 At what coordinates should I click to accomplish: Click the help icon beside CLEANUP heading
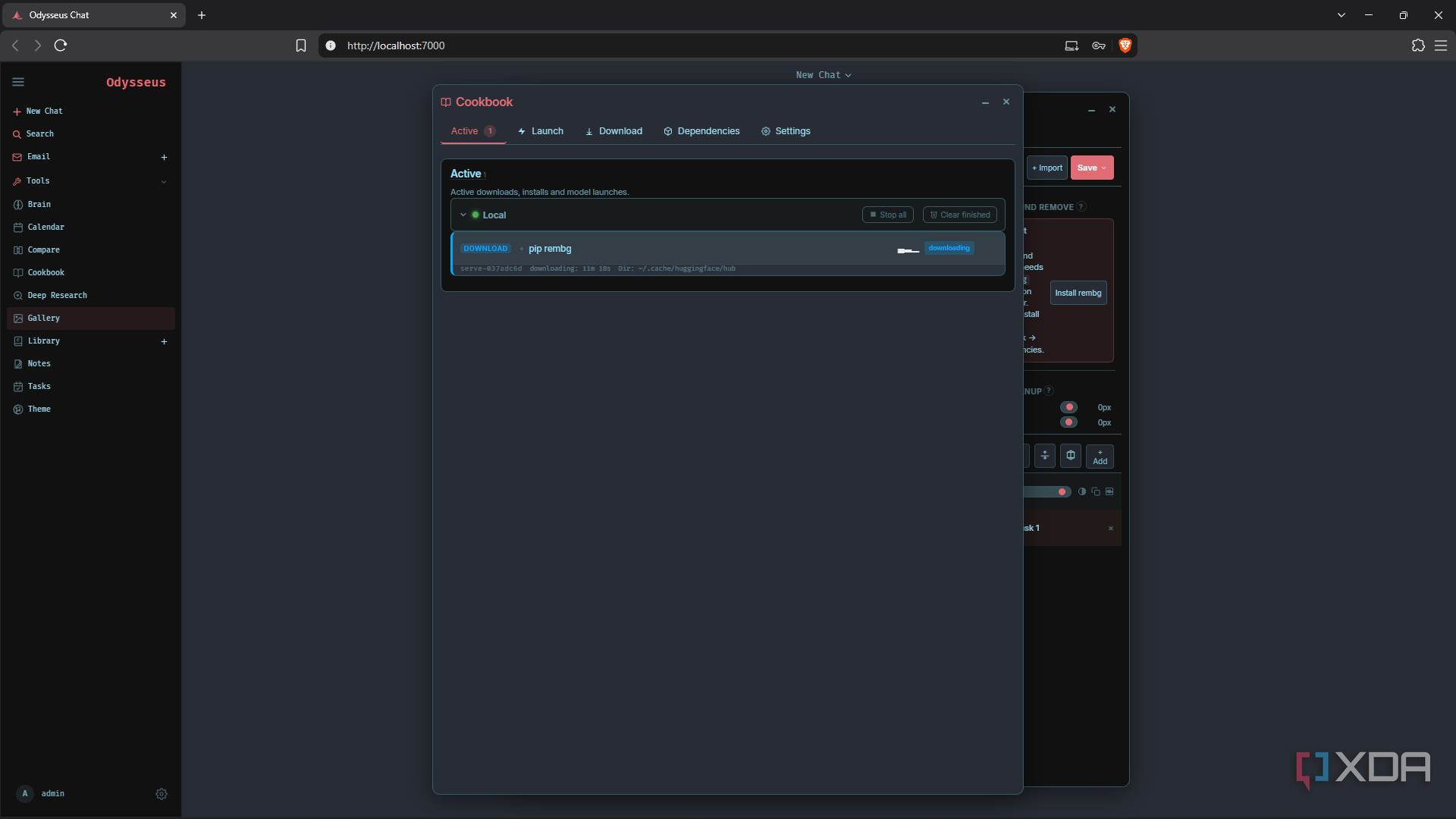point(1049,391)
